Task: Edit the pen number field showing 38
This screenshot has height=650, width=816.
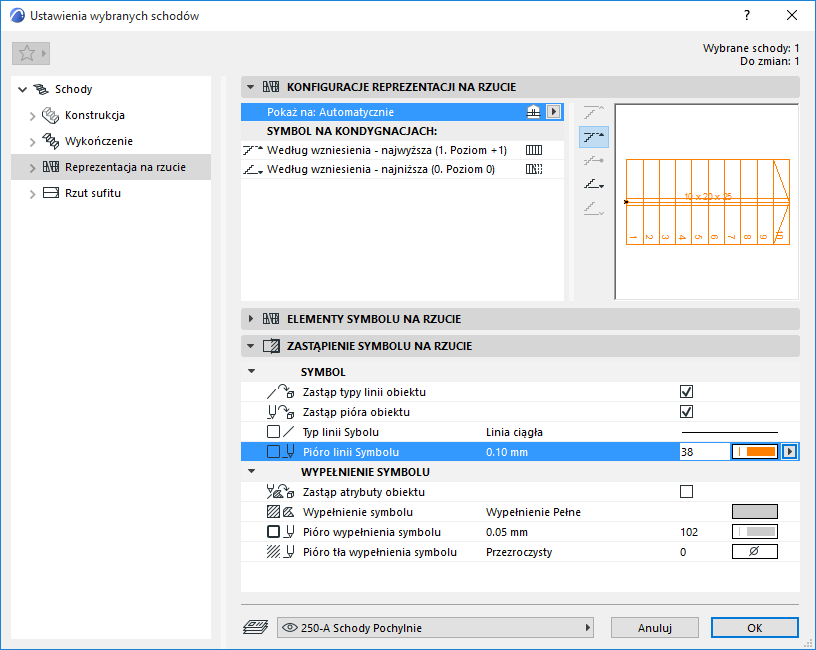Action: 705,452
